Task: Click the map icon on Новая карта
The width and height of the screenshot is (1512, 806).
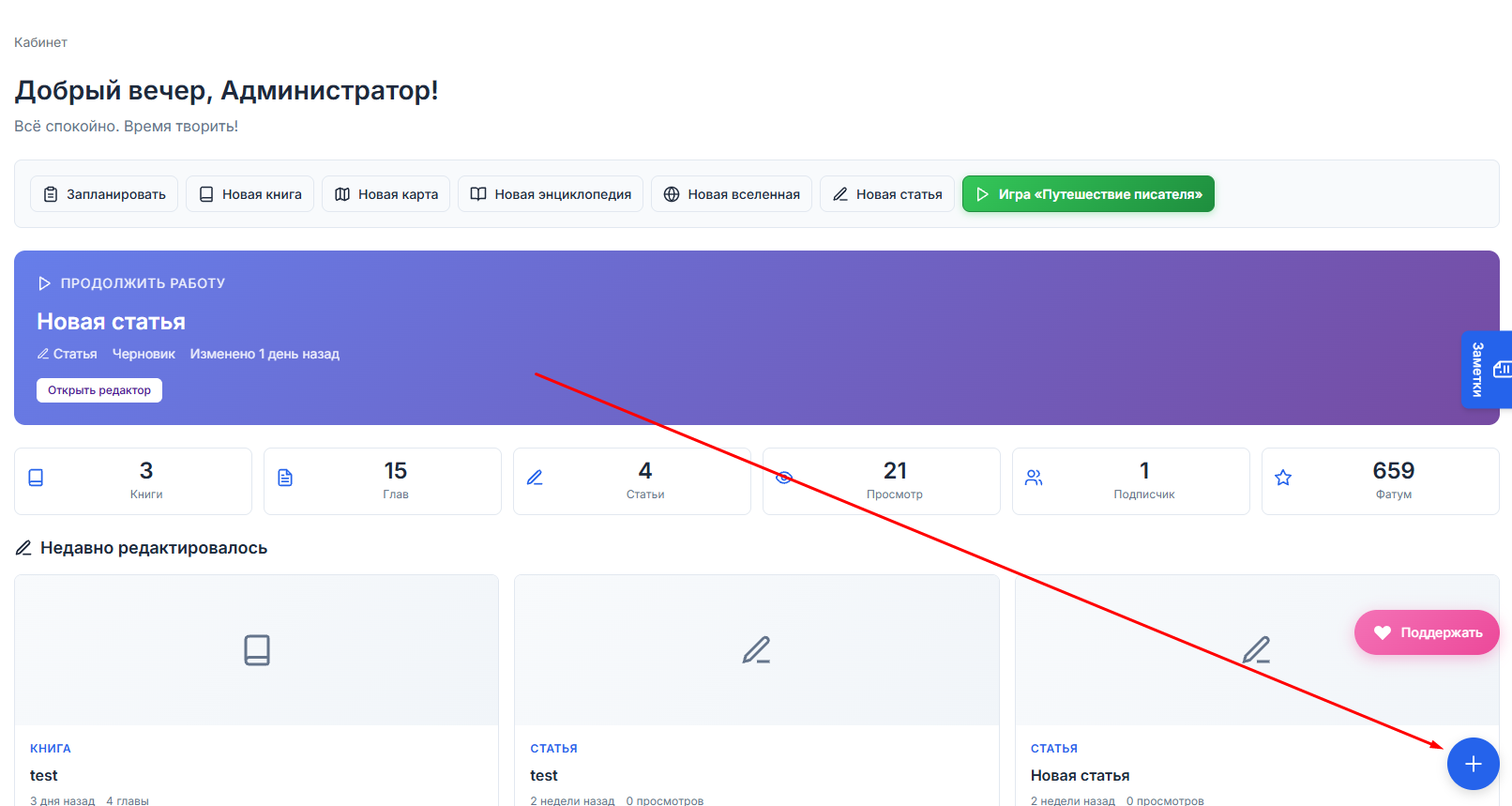Action: click(x=342, y=194)
